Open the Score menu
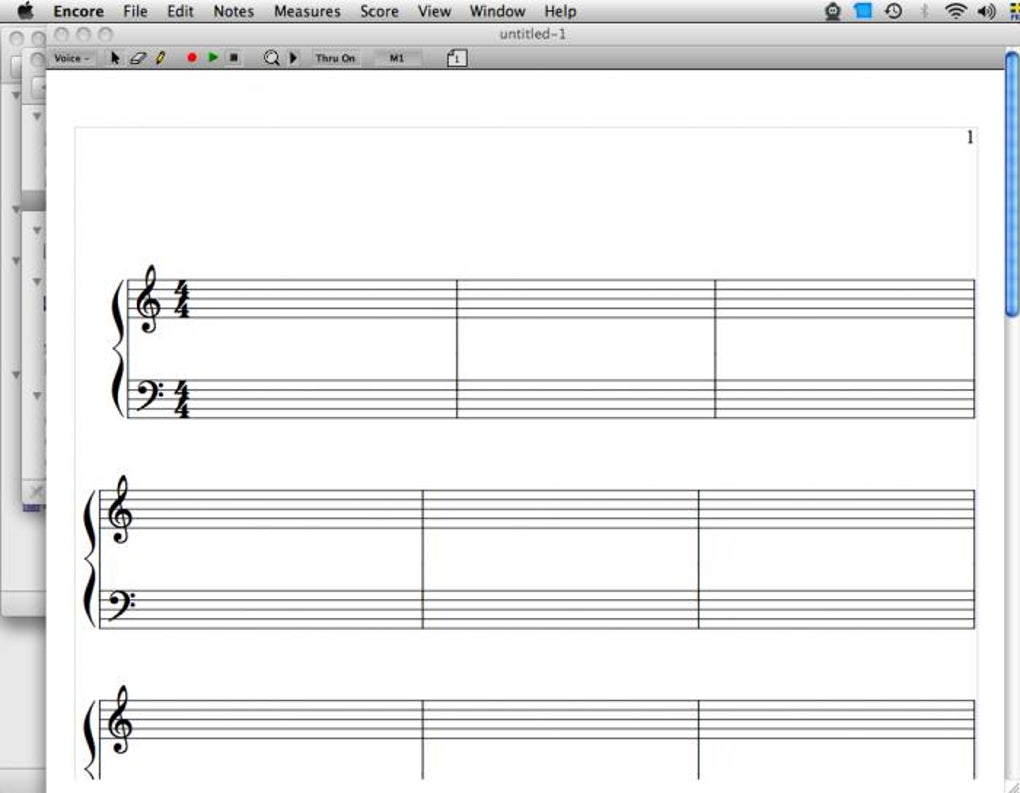Viewport: 1020px width, 793px height. pos(379,11)
